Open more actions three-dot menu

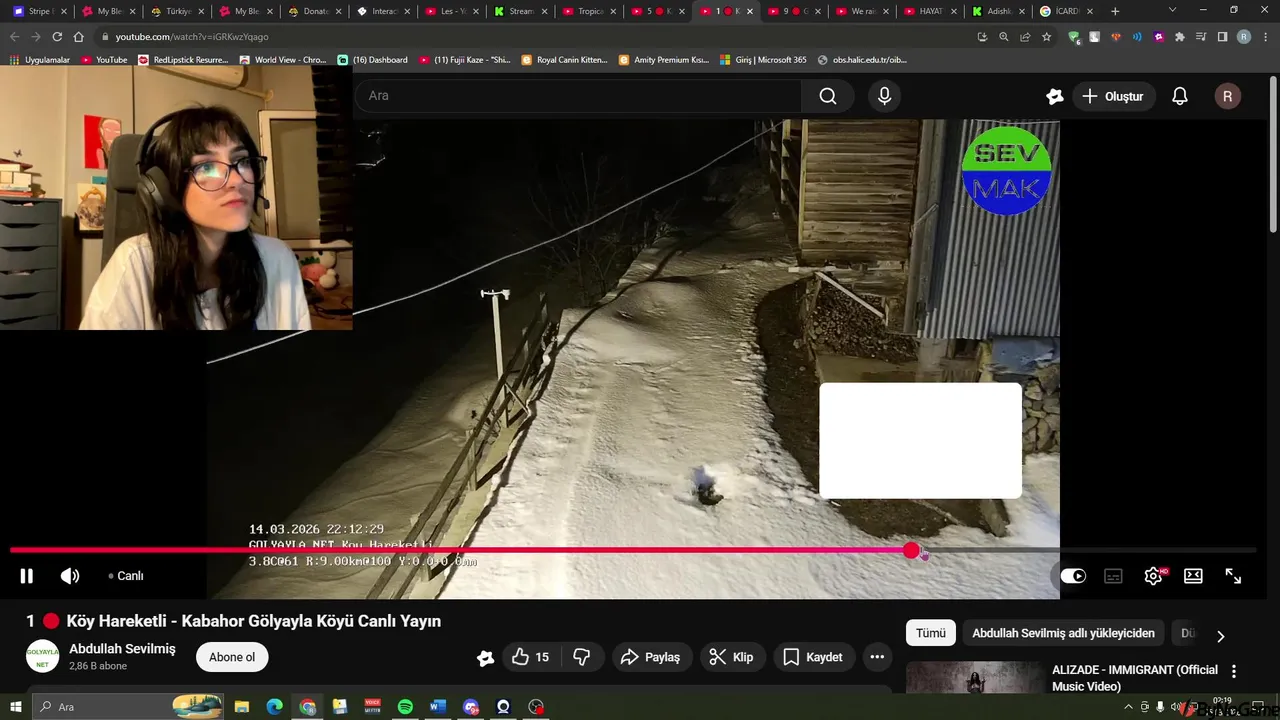pos(877,657)
